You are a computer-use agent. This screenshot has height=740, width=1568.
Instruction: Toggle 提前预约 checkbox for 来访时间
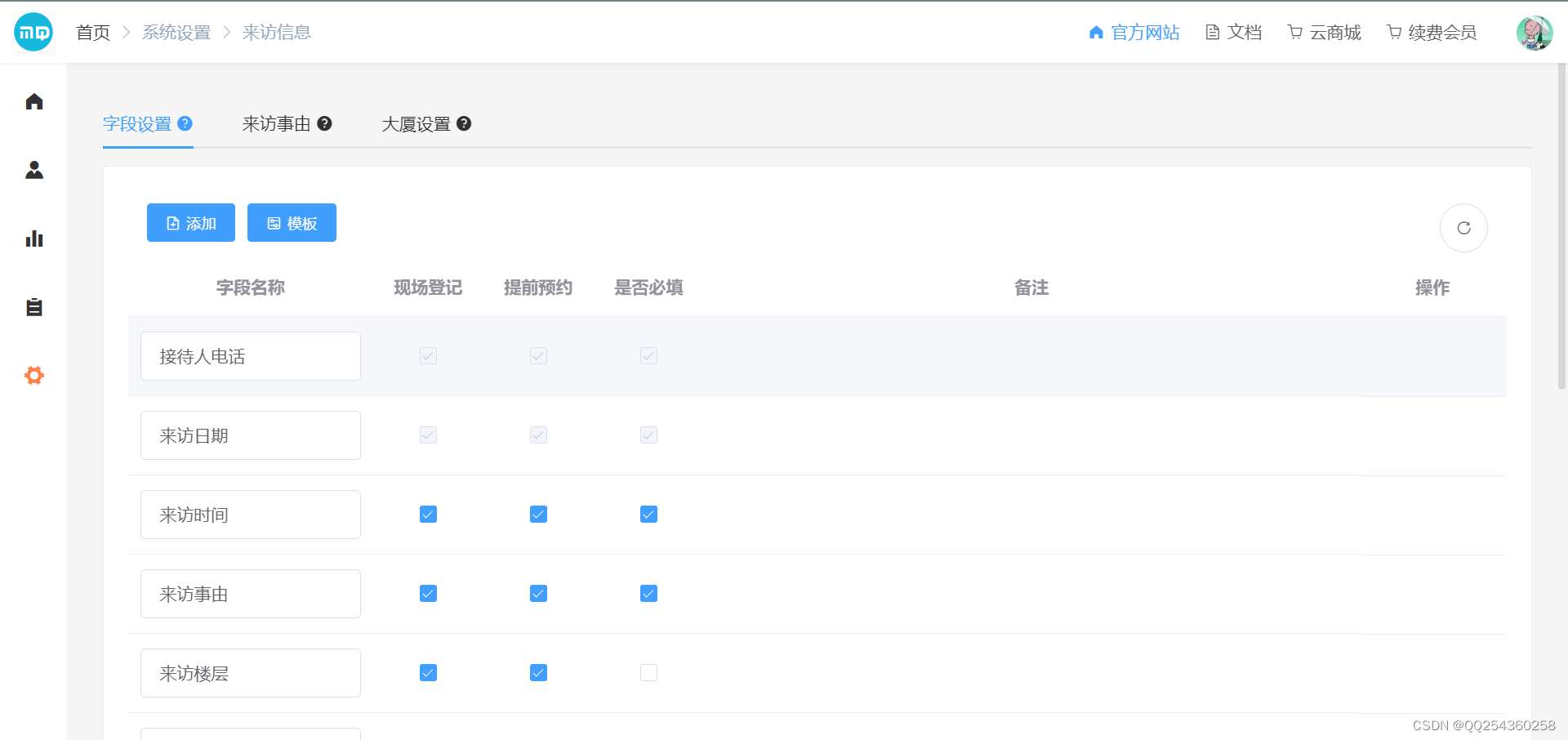pos(538,514)
